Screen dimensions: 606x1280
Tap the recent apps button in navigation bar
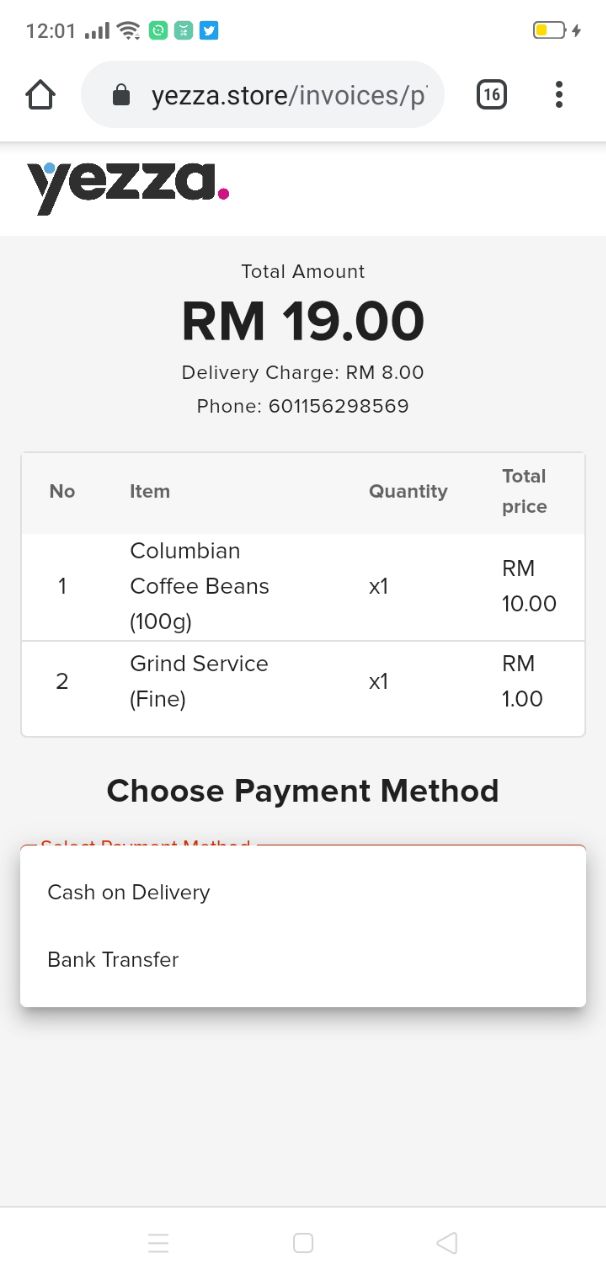pyautogui.click(x=159, y=1243)
